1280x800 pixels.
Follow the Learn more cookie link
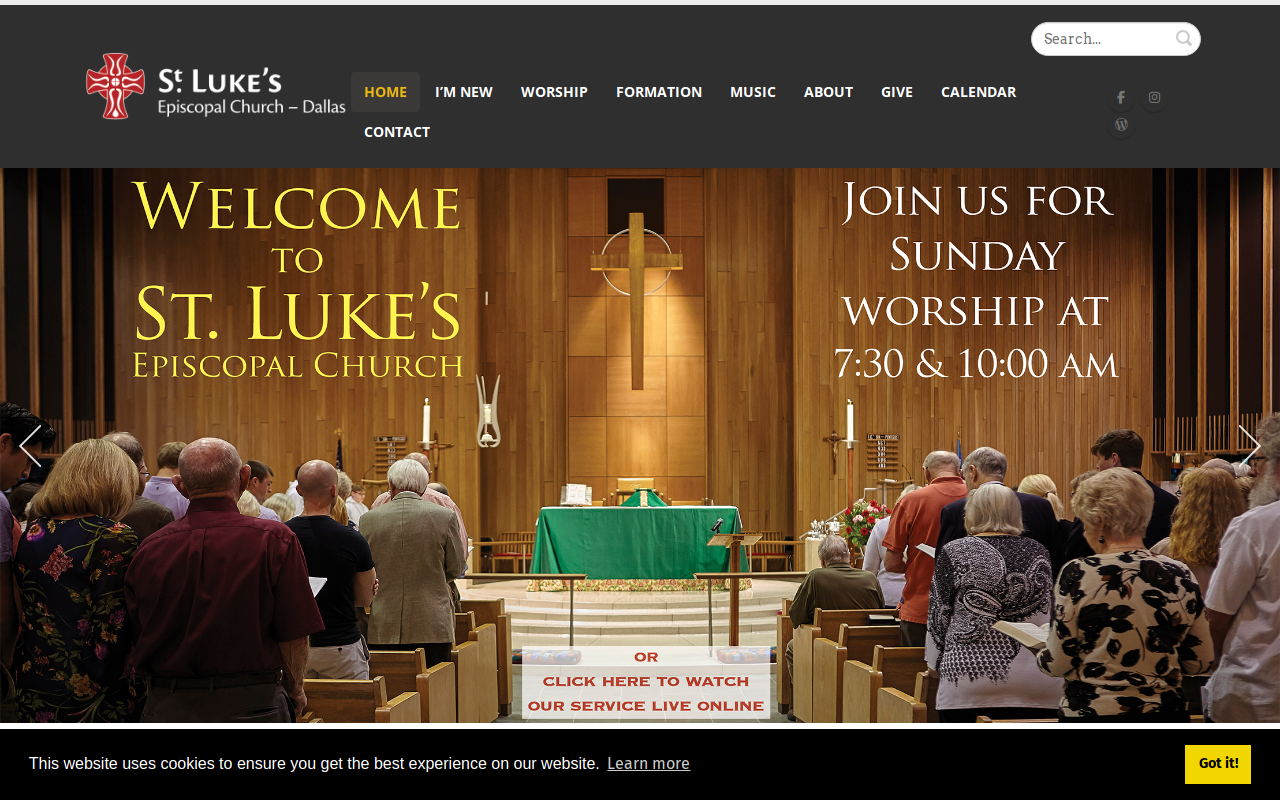click(648, 764)
